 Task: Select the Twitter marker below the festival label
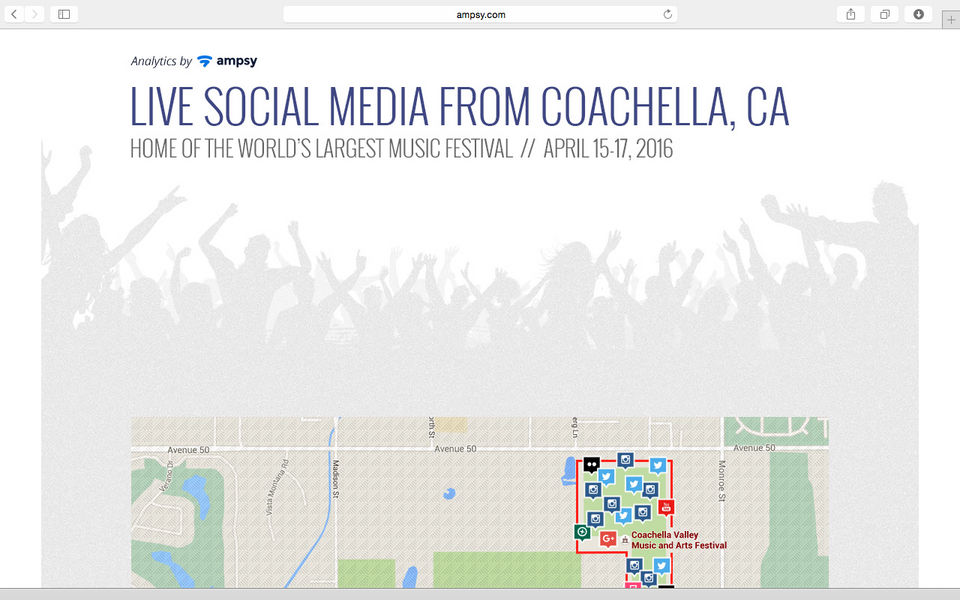coord(661,566)
